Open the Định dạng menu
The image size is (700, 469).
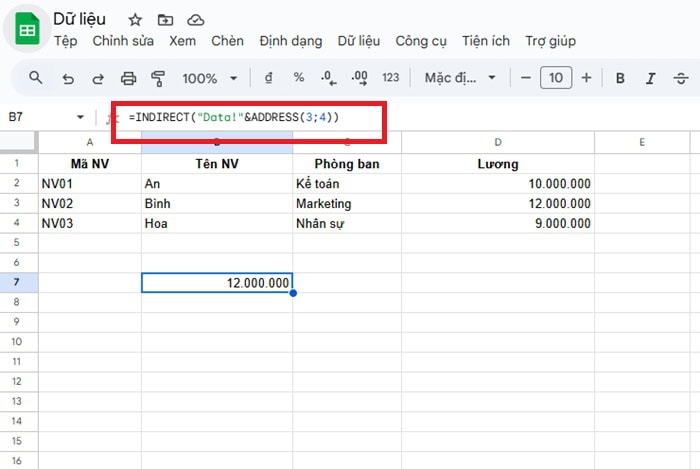tap(290, 41)
